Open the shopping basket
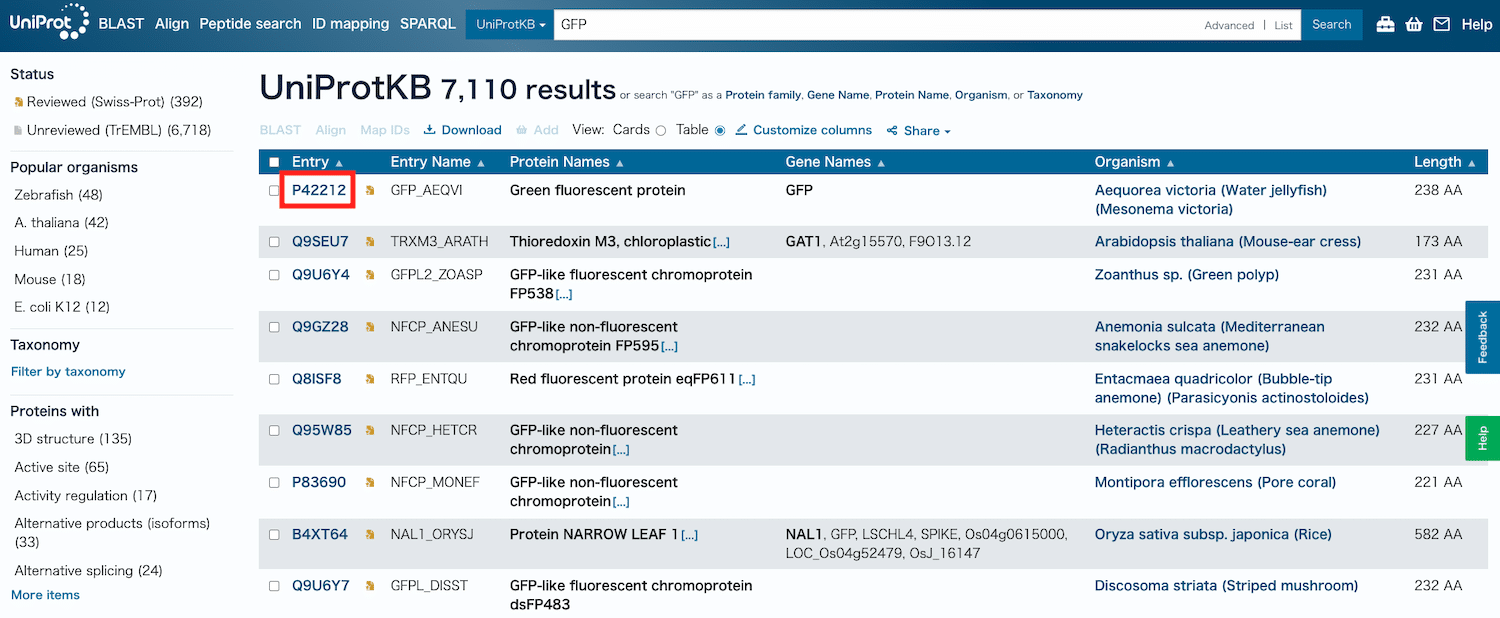This screenshot has height=618, width=1500. [x=1413, y=23]
